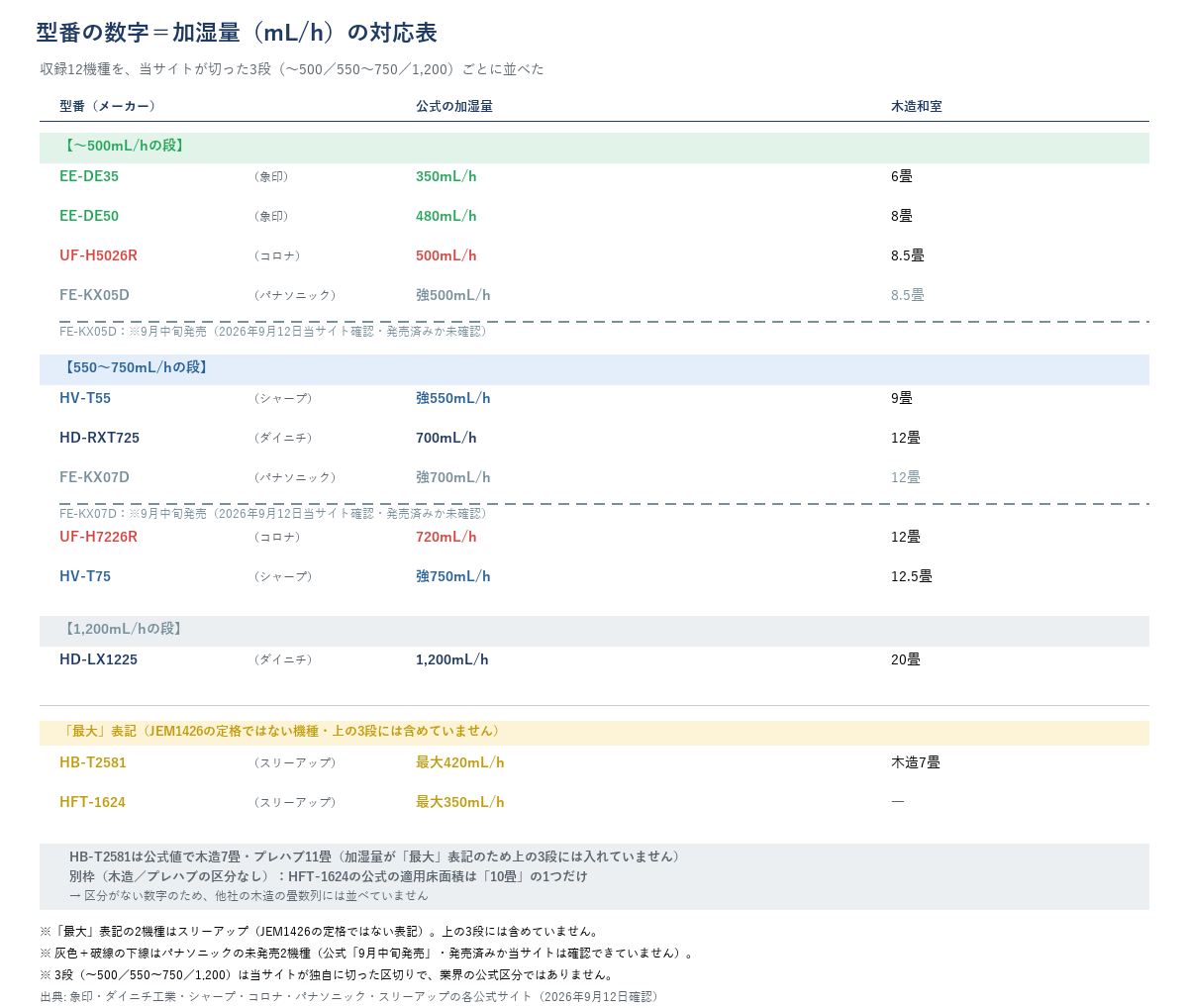1188x1008 pixels.
Task: Click the 20畳 cell
Action: pos(906,659)
